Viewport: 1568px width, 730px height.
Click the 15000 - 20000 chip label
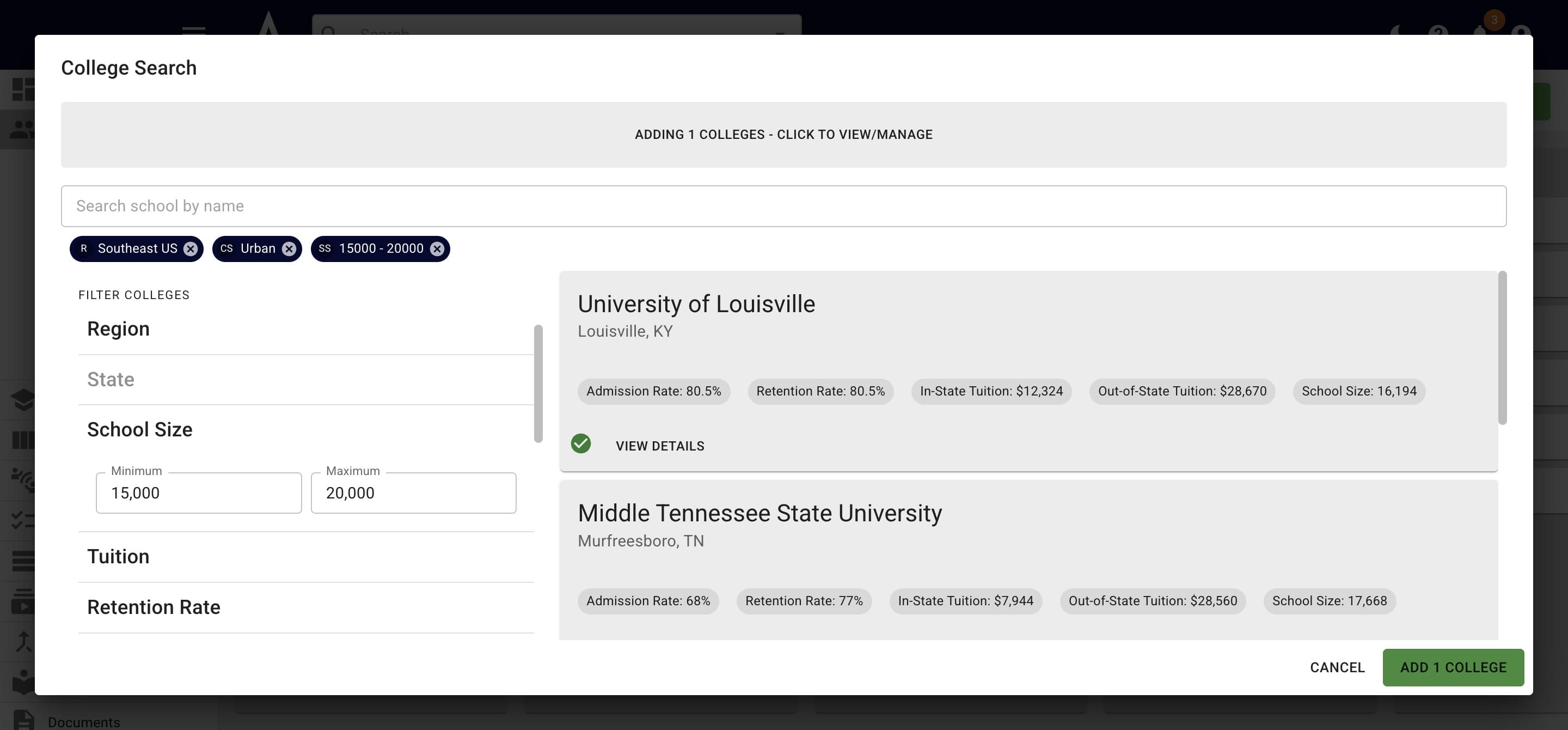pos(381,248)
